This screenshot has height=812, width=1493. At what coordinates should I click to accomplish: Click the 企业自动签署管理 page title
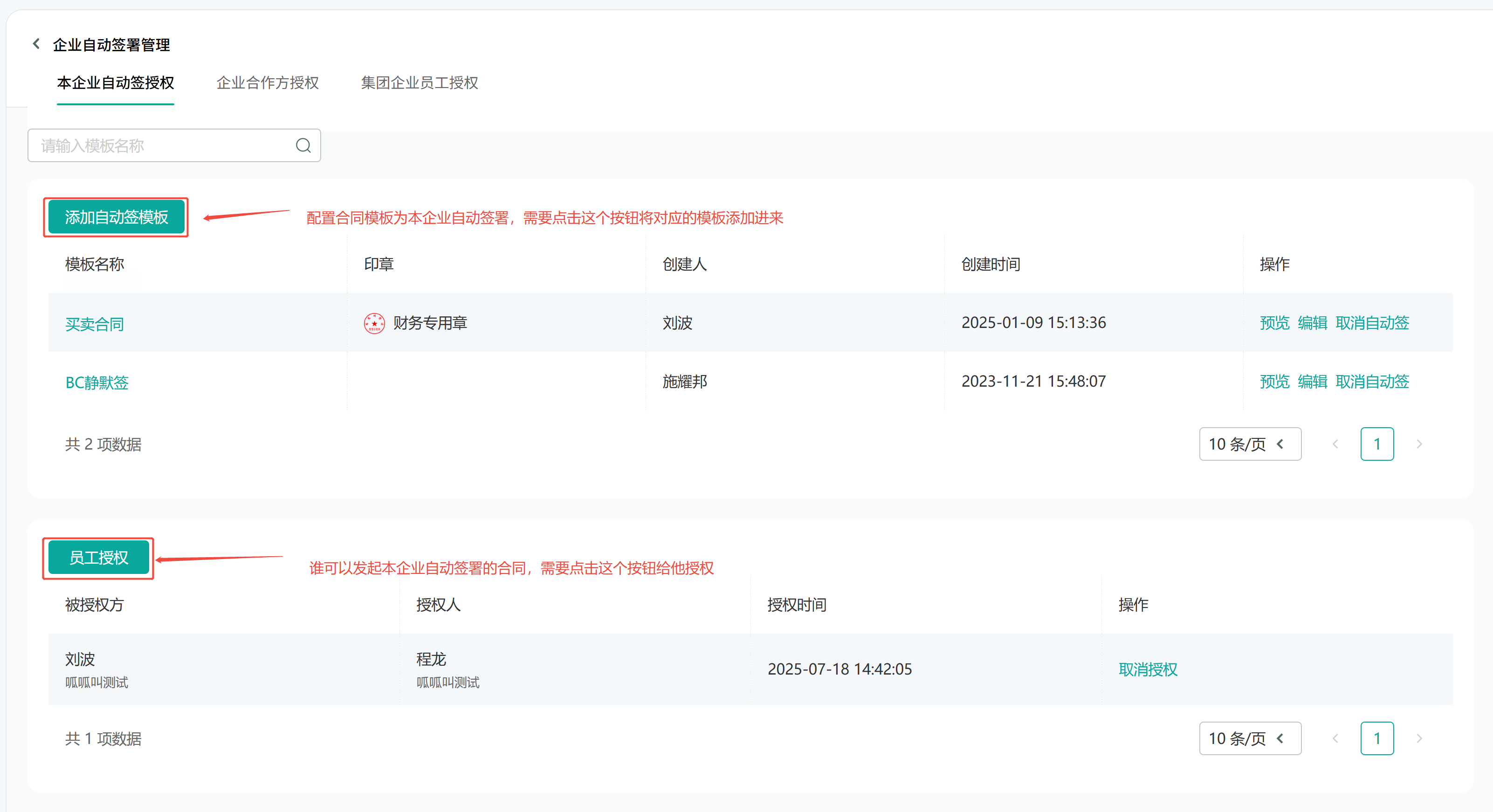pyautogui.click(x=111, y=45)
